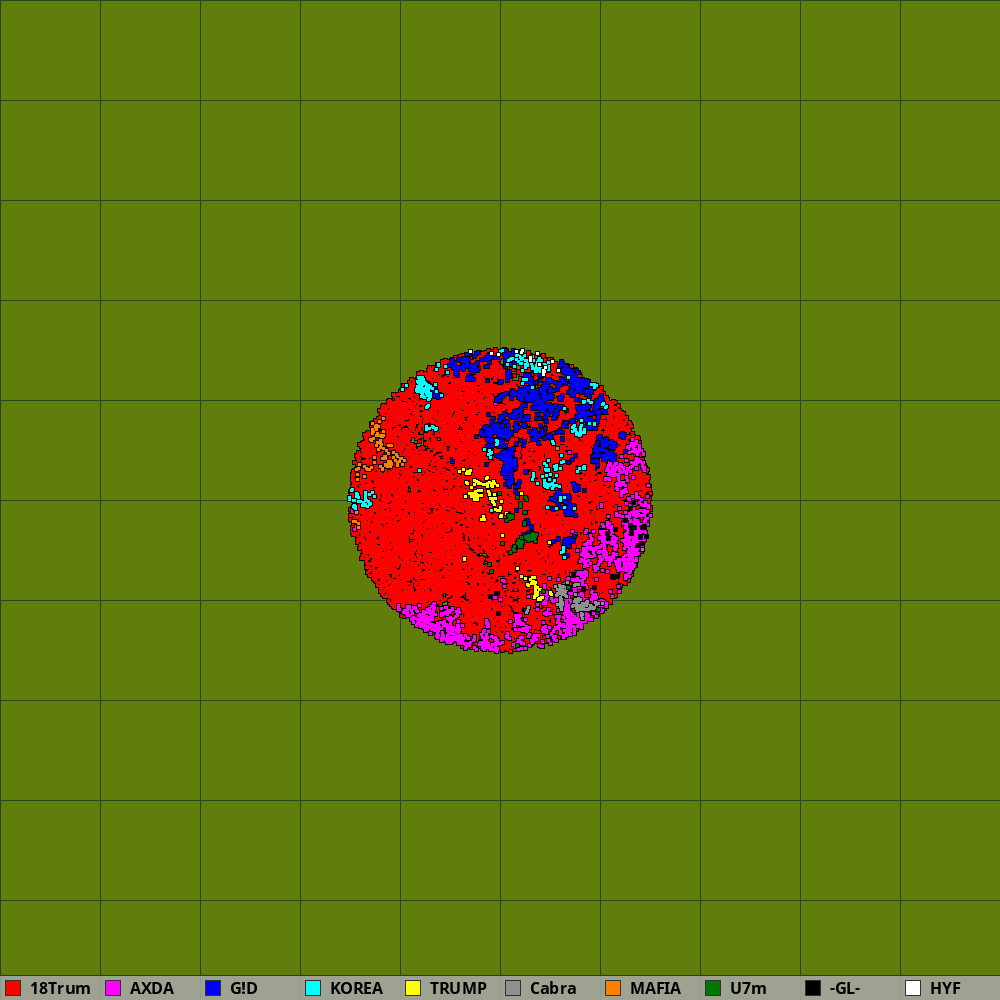Select the MAFIA legend label
The height and width of the screenshot is (1000, 1000).
click(x=656, y=988)
